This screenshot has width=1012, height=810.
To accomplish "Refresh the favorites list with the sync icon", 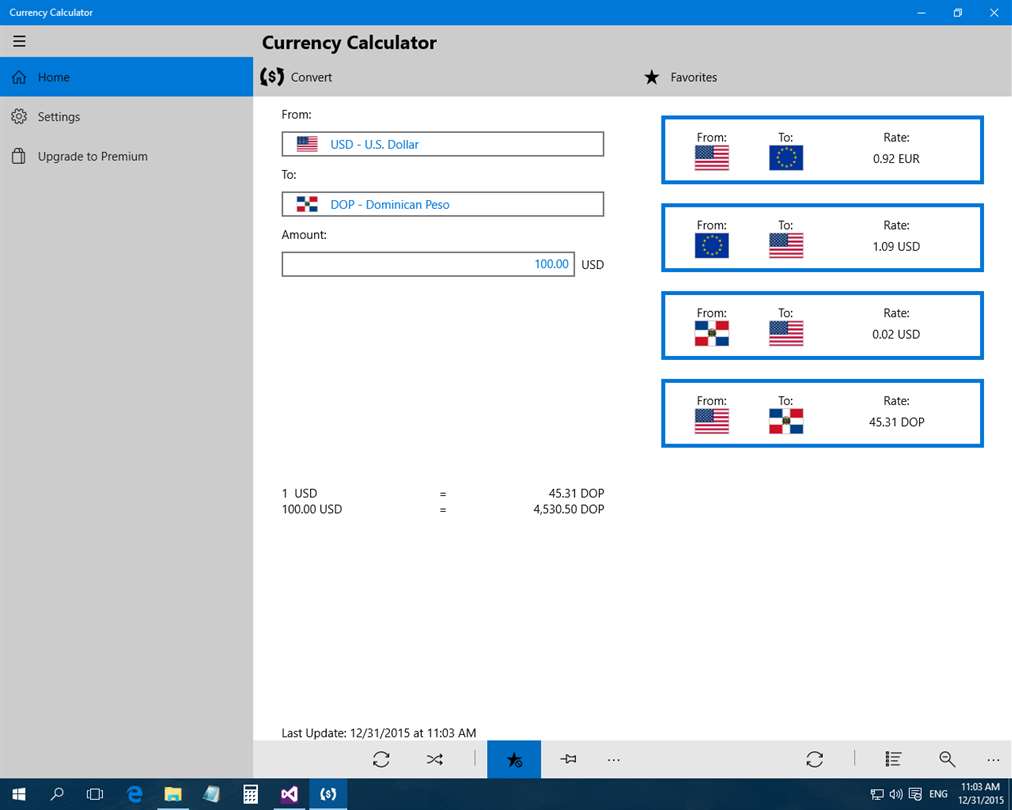I will click(x=815, y=759).
